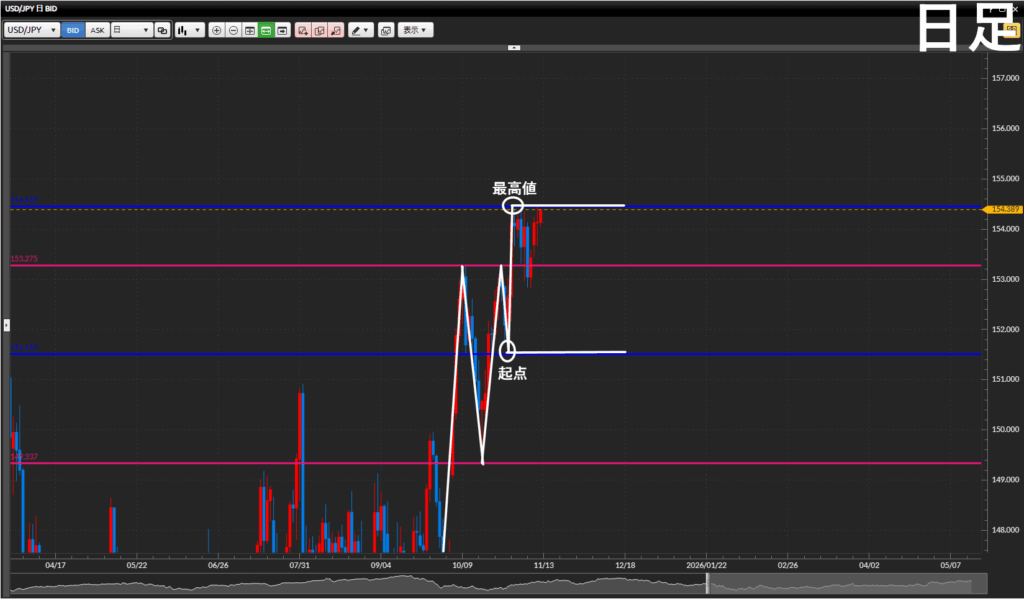Viewport: 1024px width, 599px height.
Task: Click the green fit-width chart icon
Action: click(x=266, y=31)
